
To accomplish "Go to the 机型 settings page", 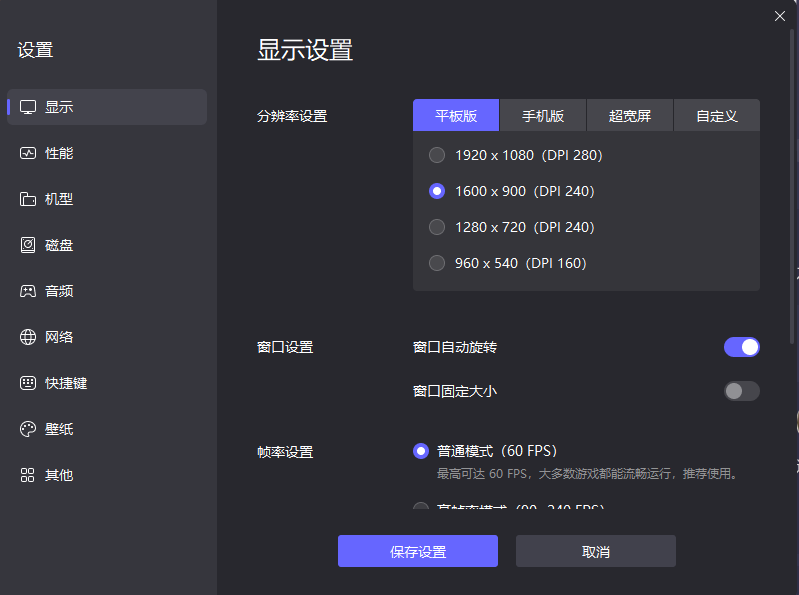I will [x=107, y=199].
